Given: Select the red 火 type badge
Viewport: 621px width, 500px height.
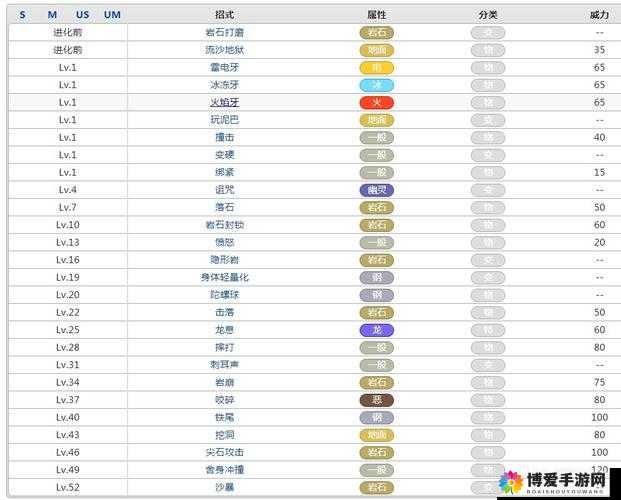Looking at the screenshot, I should [x=377, y=103].
